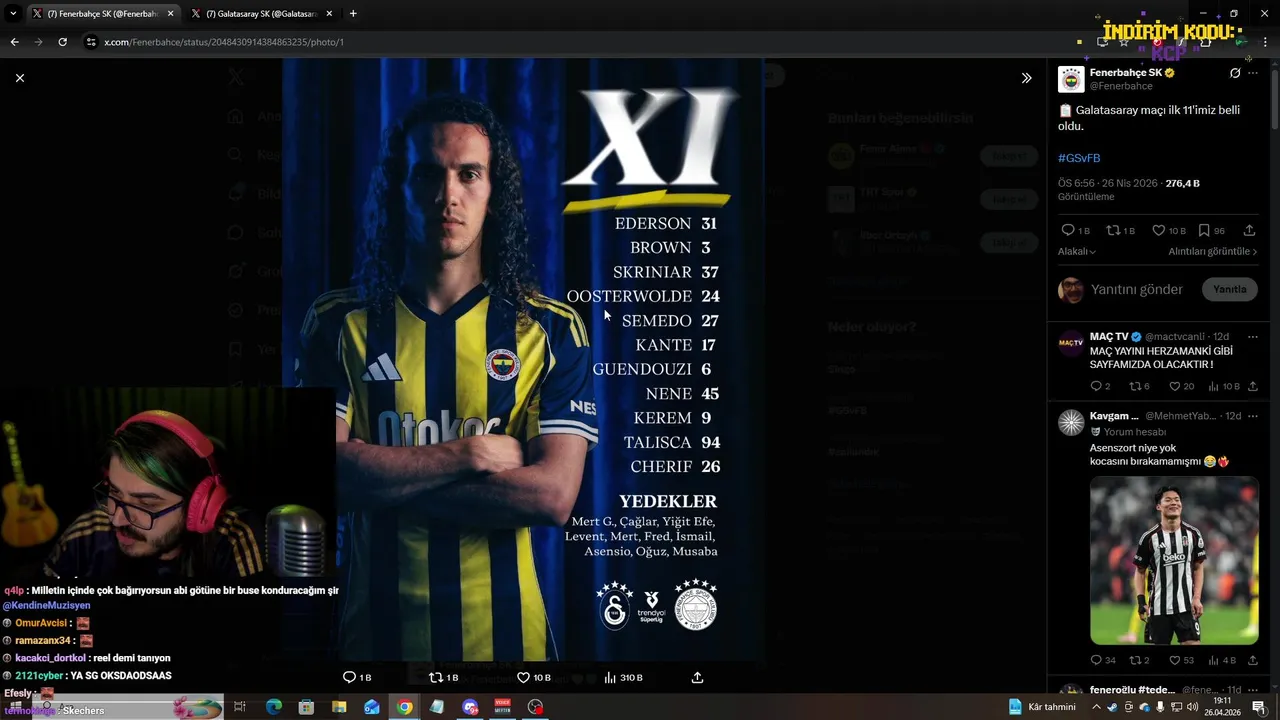Share the Fenerbahçe tweet from the side panel
1280x720 pixels.
click(1249, 230)
